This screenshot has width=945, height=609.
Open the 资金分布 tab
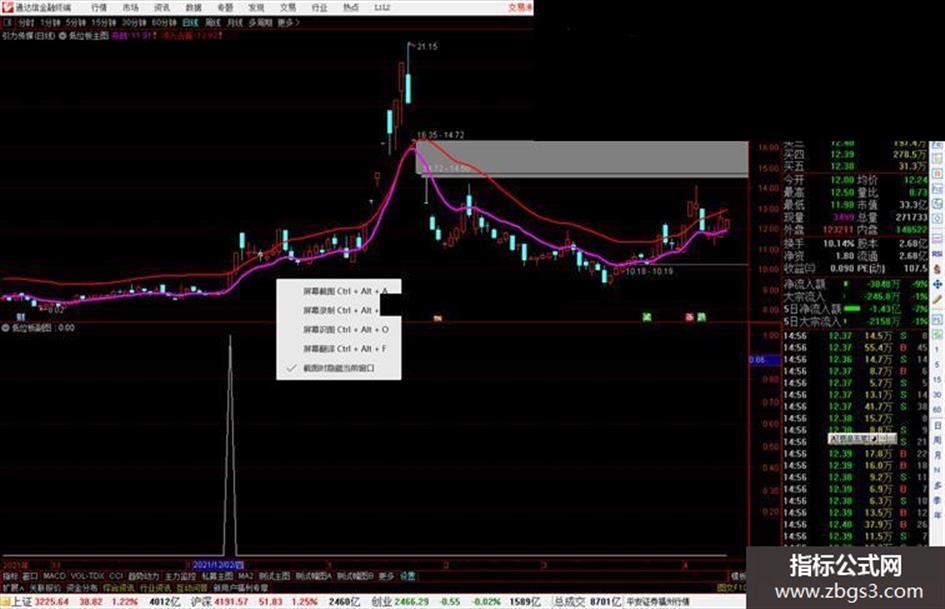tap(81, 588)
